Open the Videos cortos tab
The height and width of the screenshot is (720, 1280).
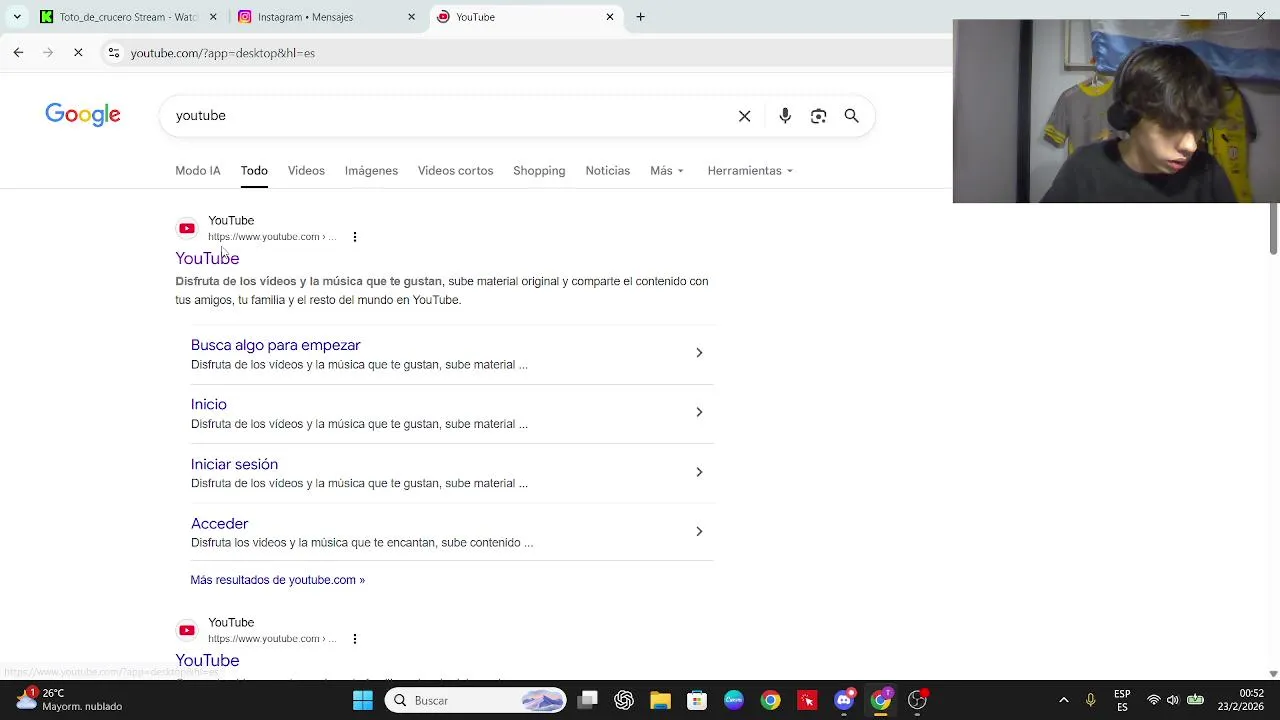tap(455, 171)
